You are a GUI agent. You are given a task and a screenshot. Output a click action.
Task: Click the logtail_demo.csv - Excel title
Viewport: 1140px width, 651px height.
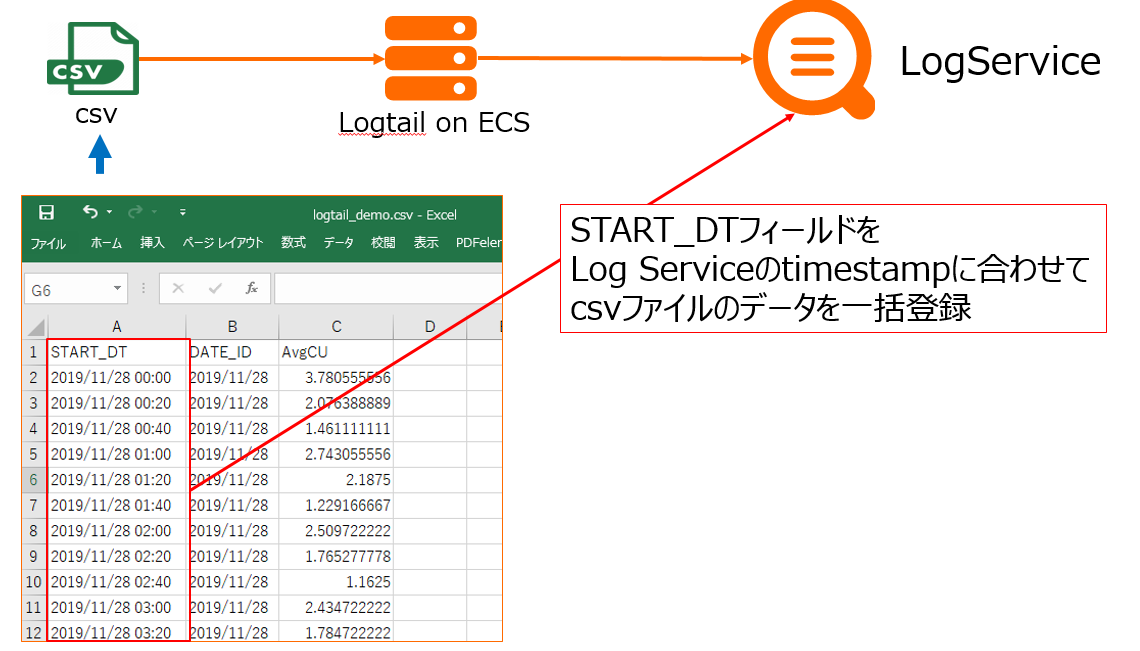pos(385,215)
